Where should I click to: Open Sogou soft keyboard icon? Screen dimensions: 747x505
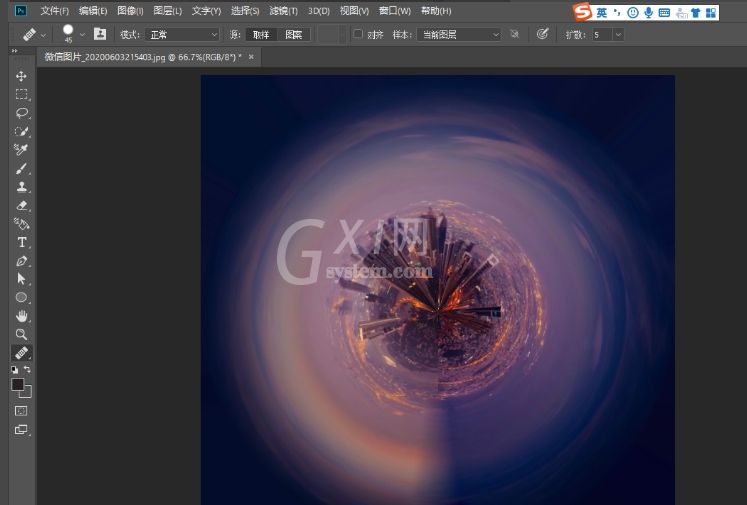[664, 13]
